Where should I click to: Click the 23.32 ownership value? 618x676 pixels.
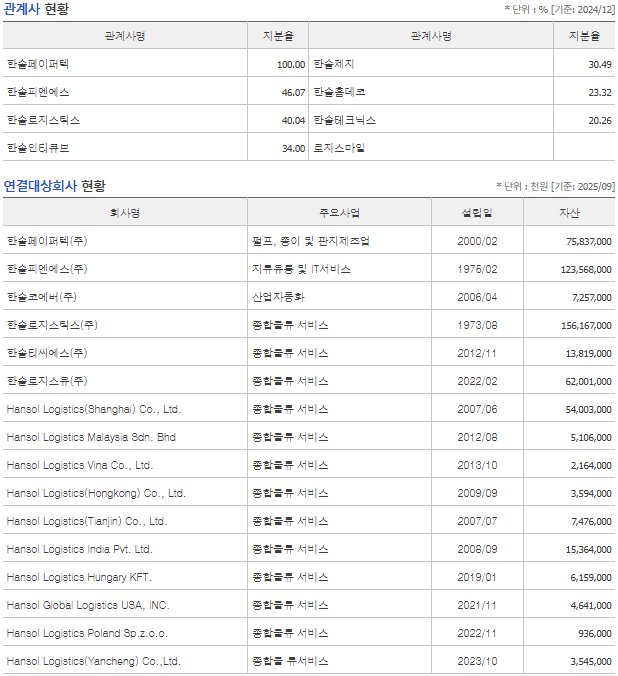[x=600, y=93]
